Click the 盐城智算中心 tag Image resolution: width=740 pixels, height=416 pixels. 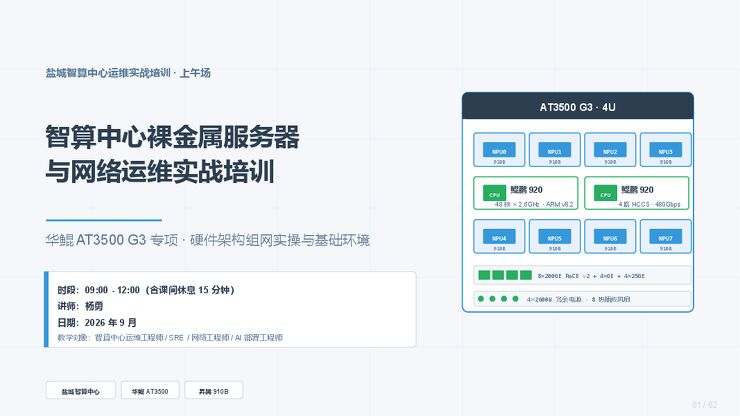coord(81,391)
